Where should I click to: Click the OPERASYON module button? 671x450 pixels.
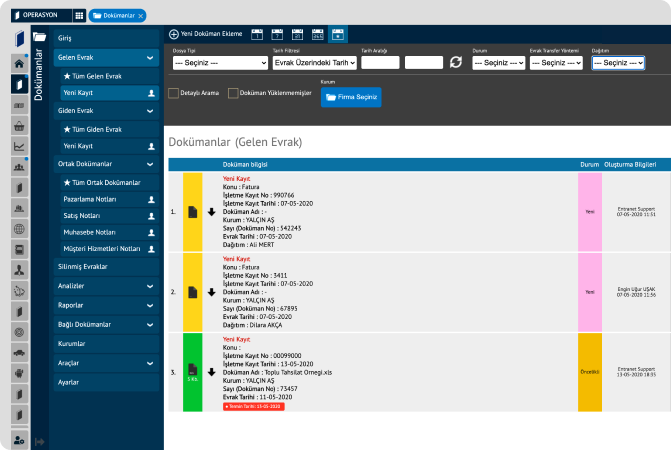[41, 15]
